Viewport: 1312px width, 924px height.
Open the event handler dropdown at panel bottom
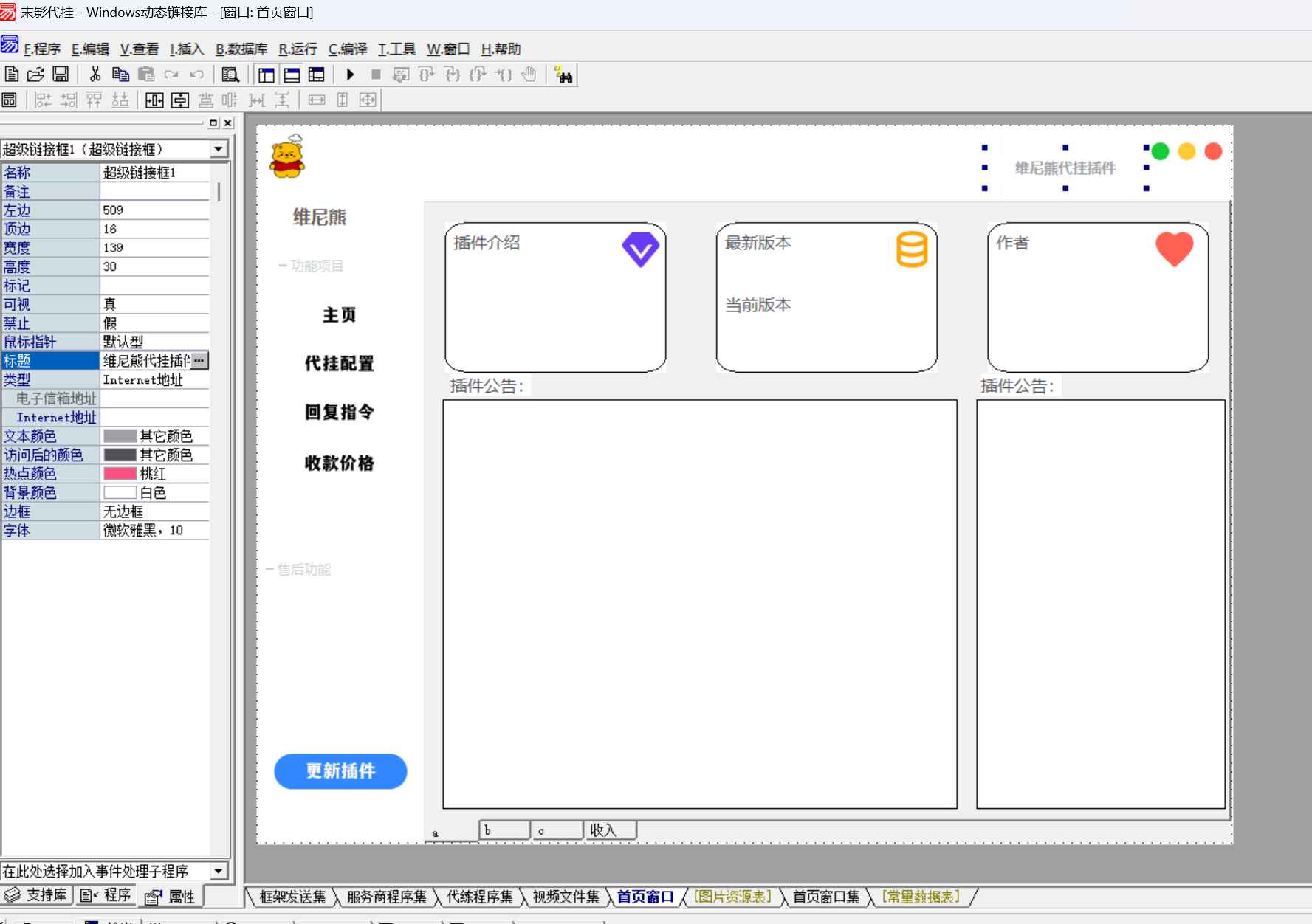click(219, 871)
